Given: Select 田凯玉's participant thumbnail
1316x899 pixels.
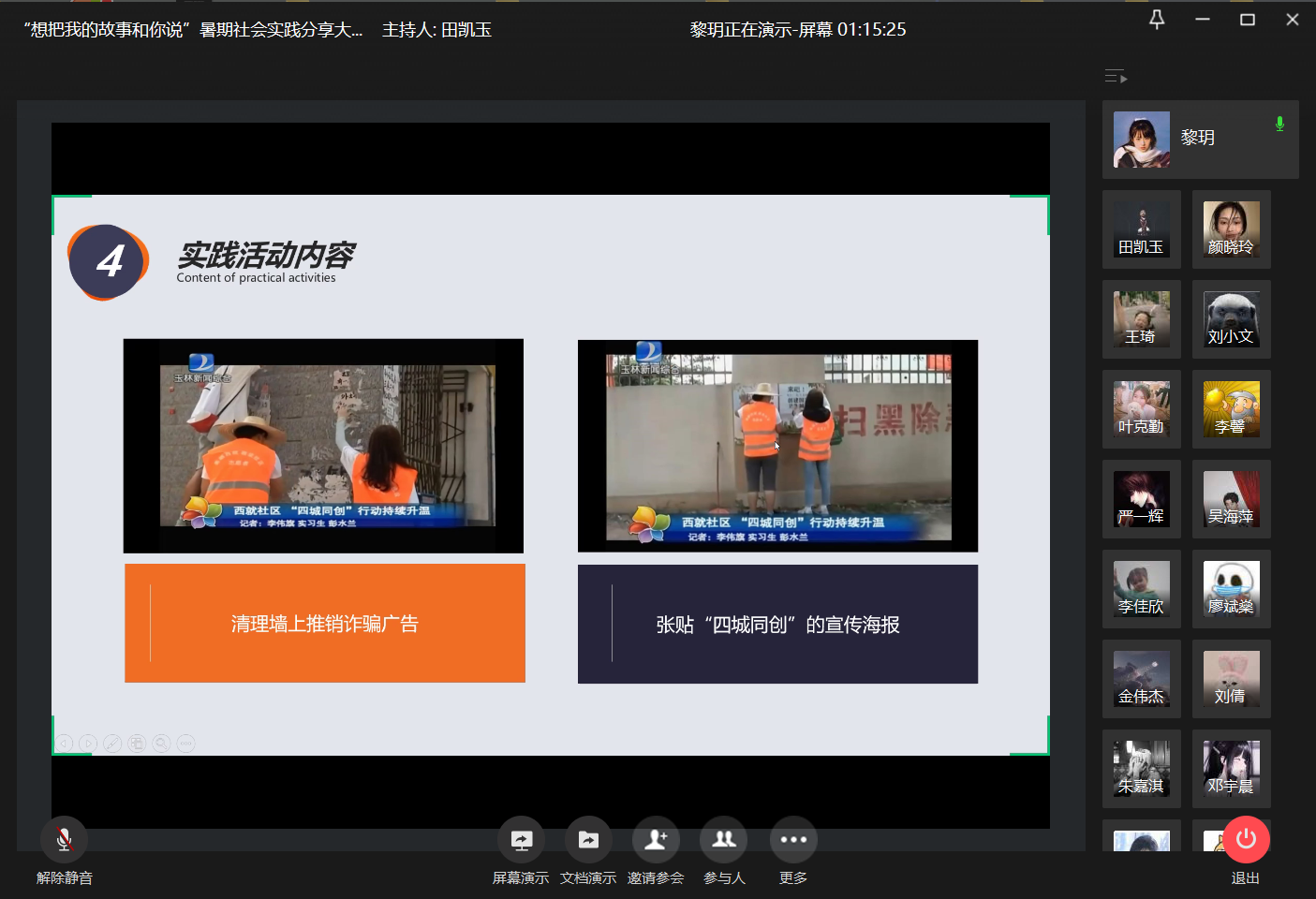Looking at the screenshot, I should tap(1141, 229).
